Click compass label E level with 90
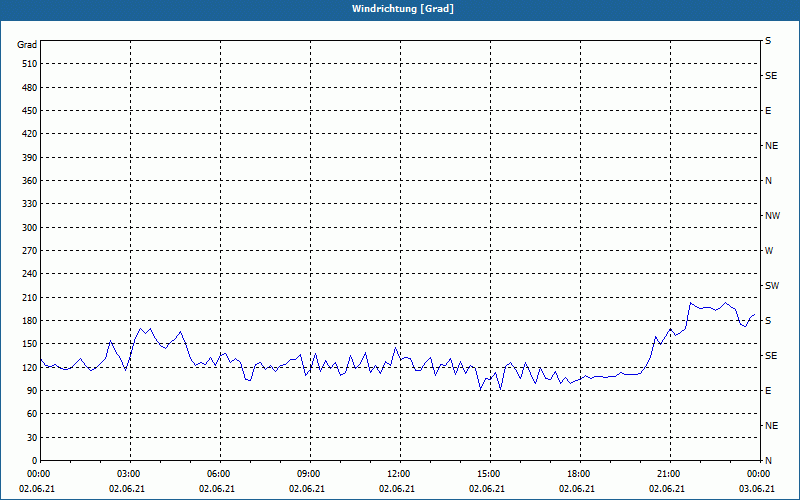Viewport: 800px width, 500px height. click(x=768, y=391)
